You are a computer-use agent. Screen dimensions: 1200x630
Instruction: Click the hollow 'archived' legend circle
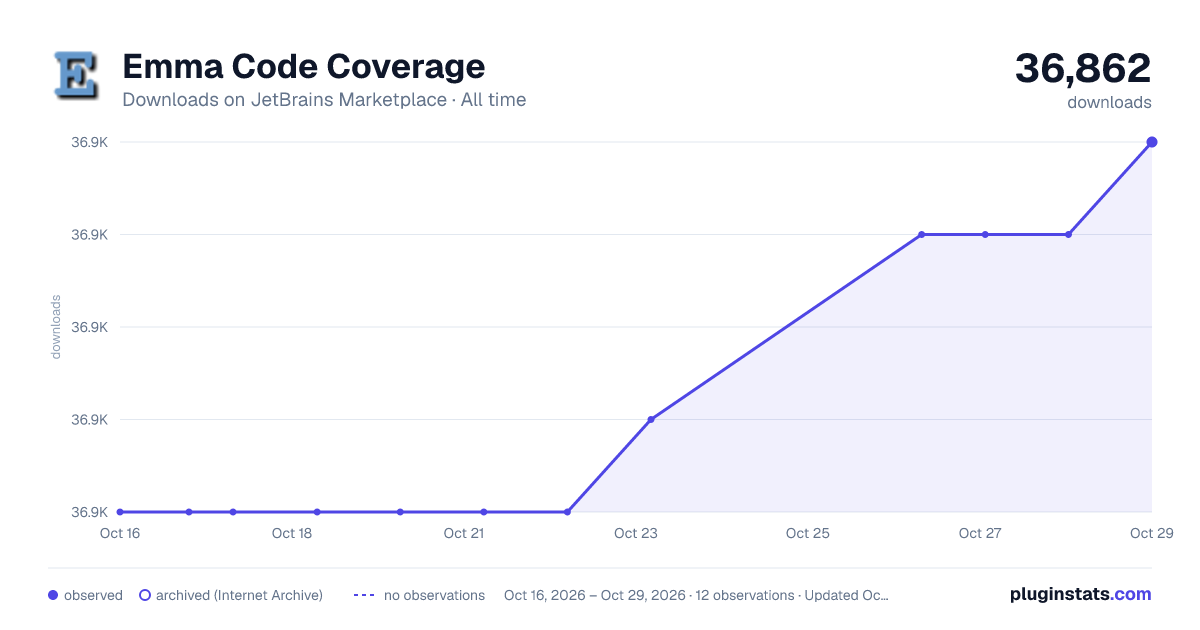point(145,595)
